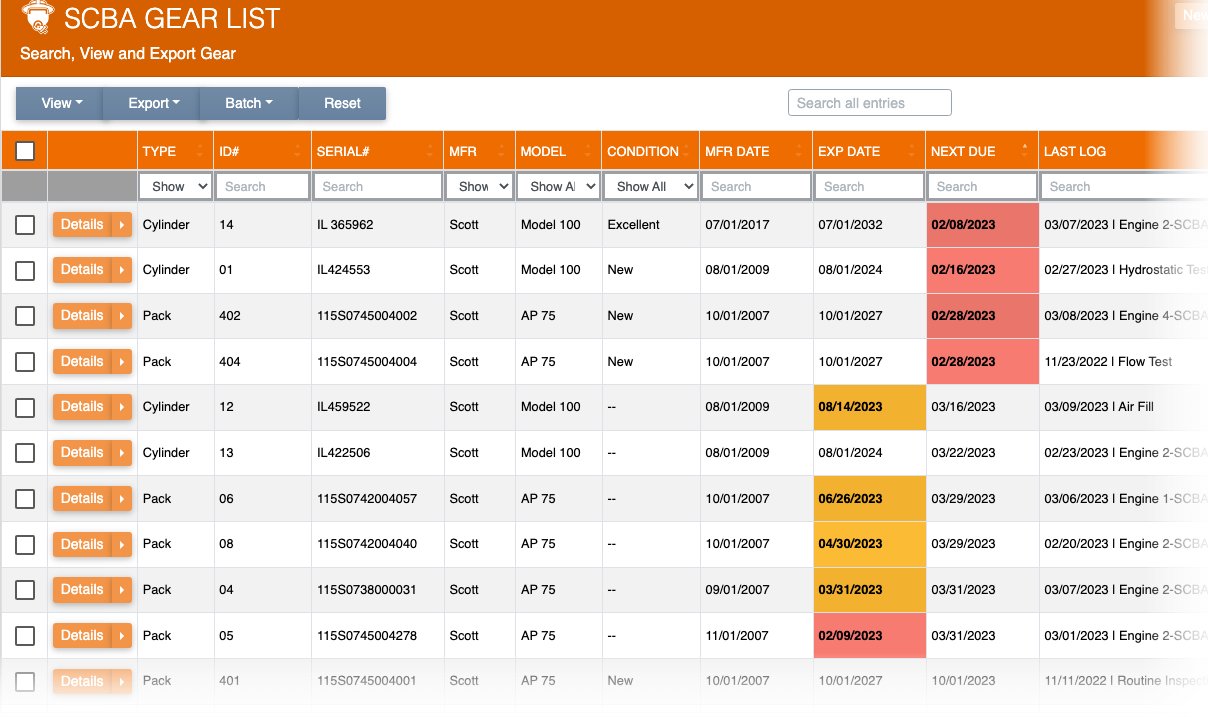Click the Details arrow icon for Pack 402

click(x=122, y=316)
